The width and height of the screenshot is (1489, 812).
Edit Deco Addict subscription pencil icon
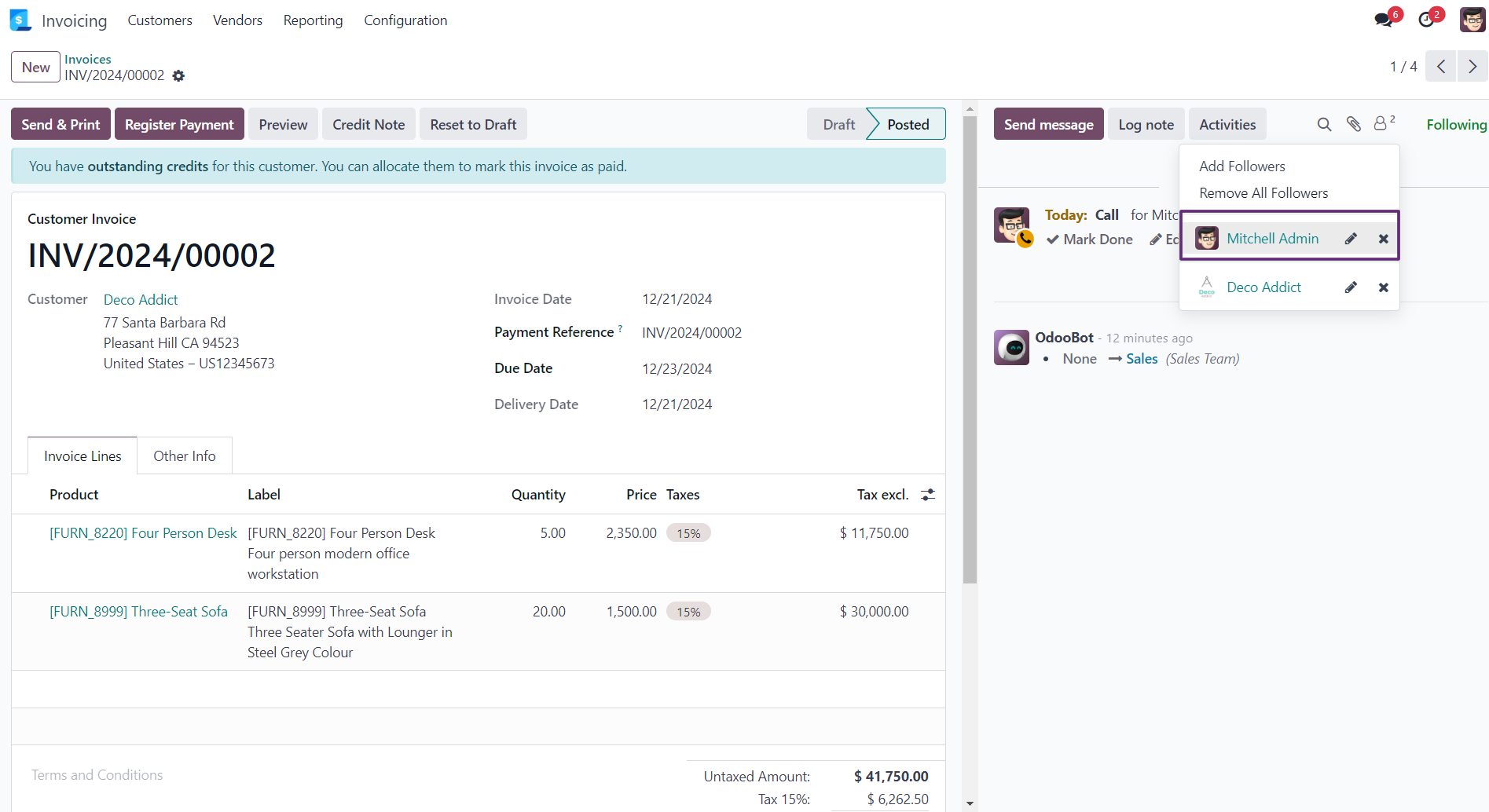coord(1351,287)
